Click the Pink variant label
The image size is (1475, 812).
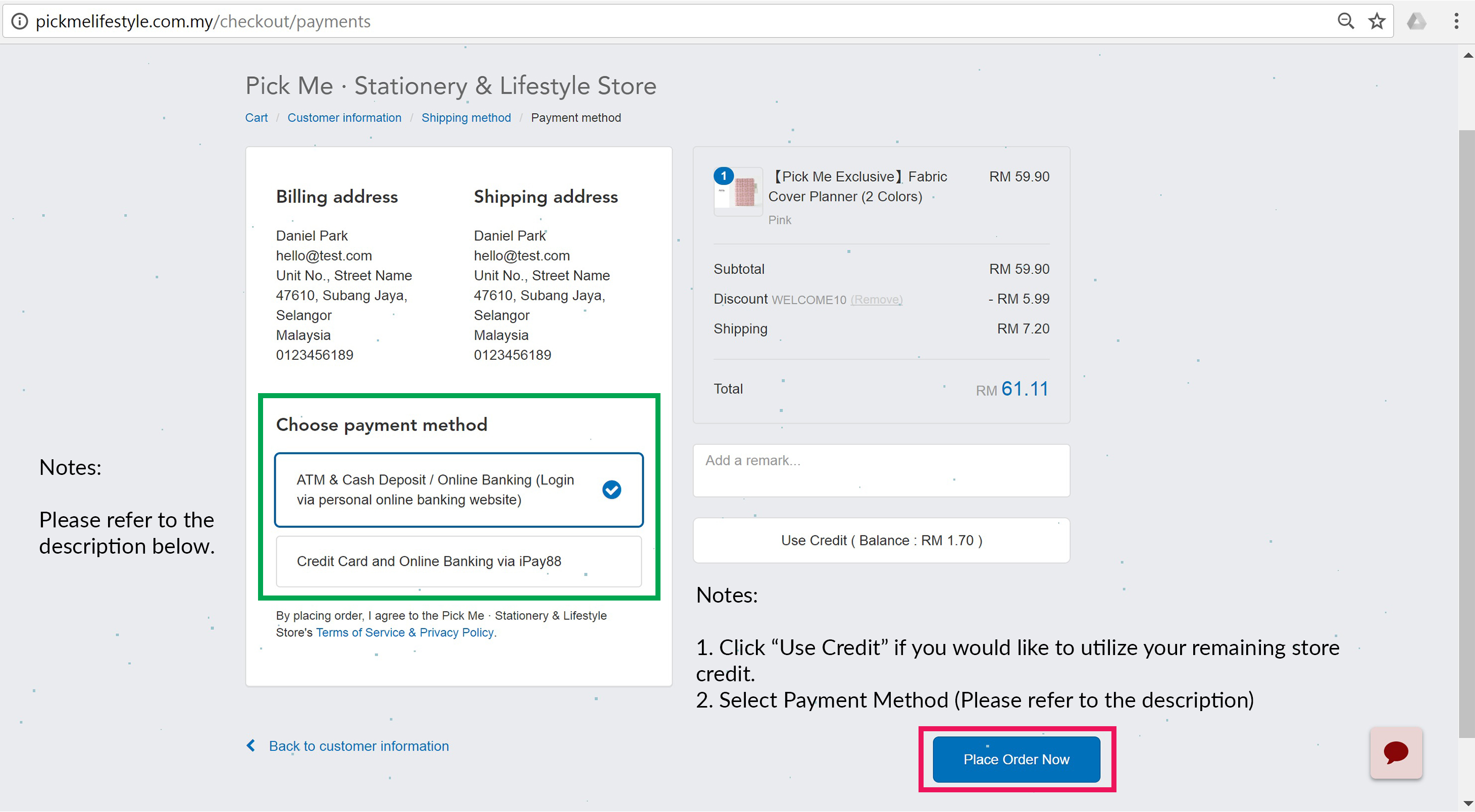point(779,221)
